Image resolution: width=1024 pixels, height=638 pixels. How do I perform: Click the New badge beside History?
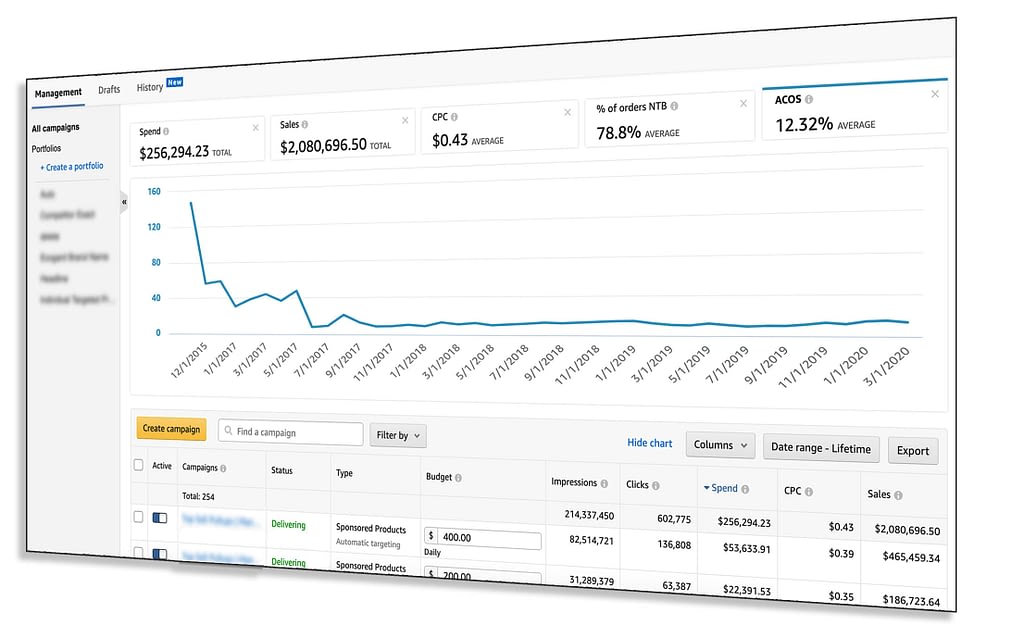click(x=175, y=82)
